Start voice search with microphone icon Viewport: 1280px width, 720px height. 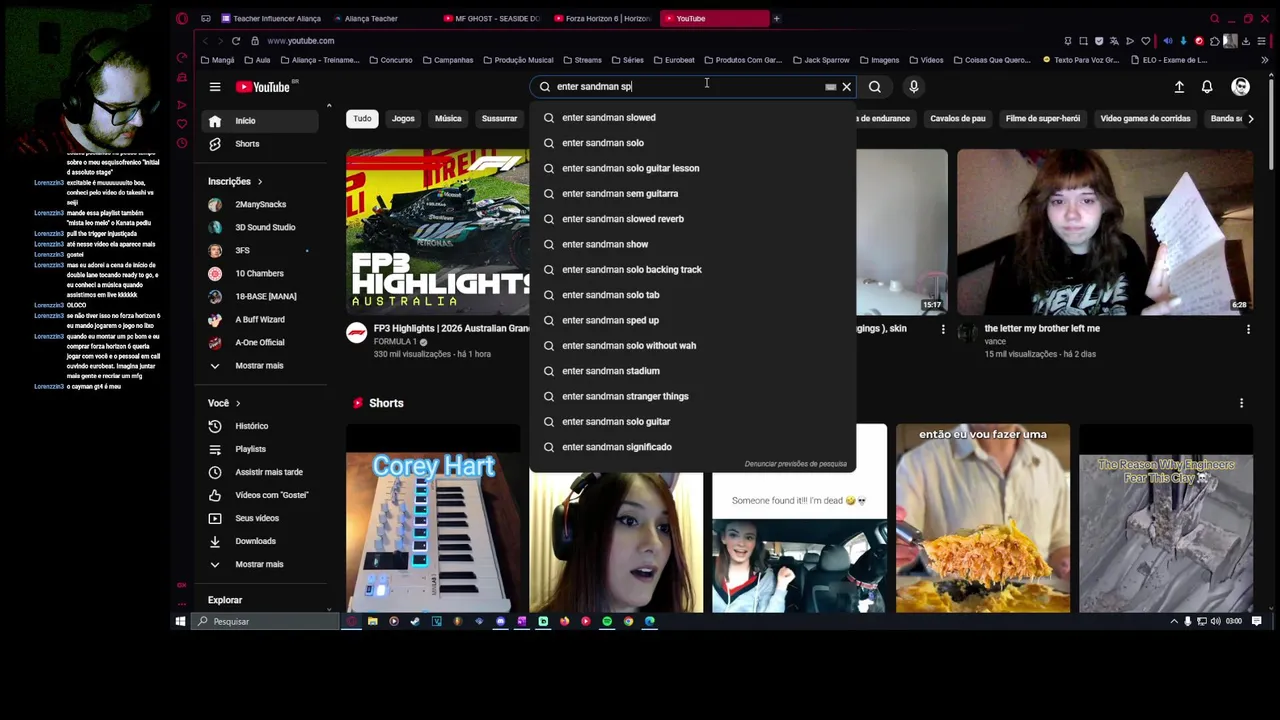click(x=914, y=87)
